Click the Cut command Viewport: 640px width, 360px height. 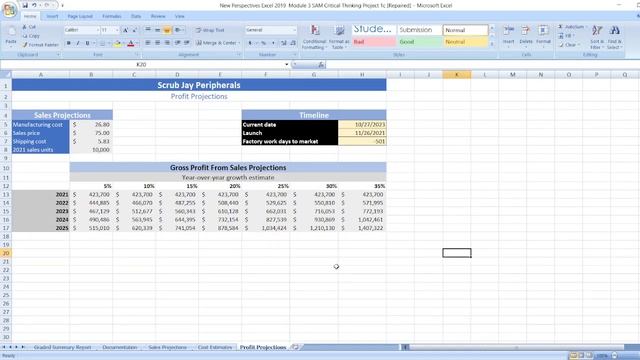[x=29, y=27]
